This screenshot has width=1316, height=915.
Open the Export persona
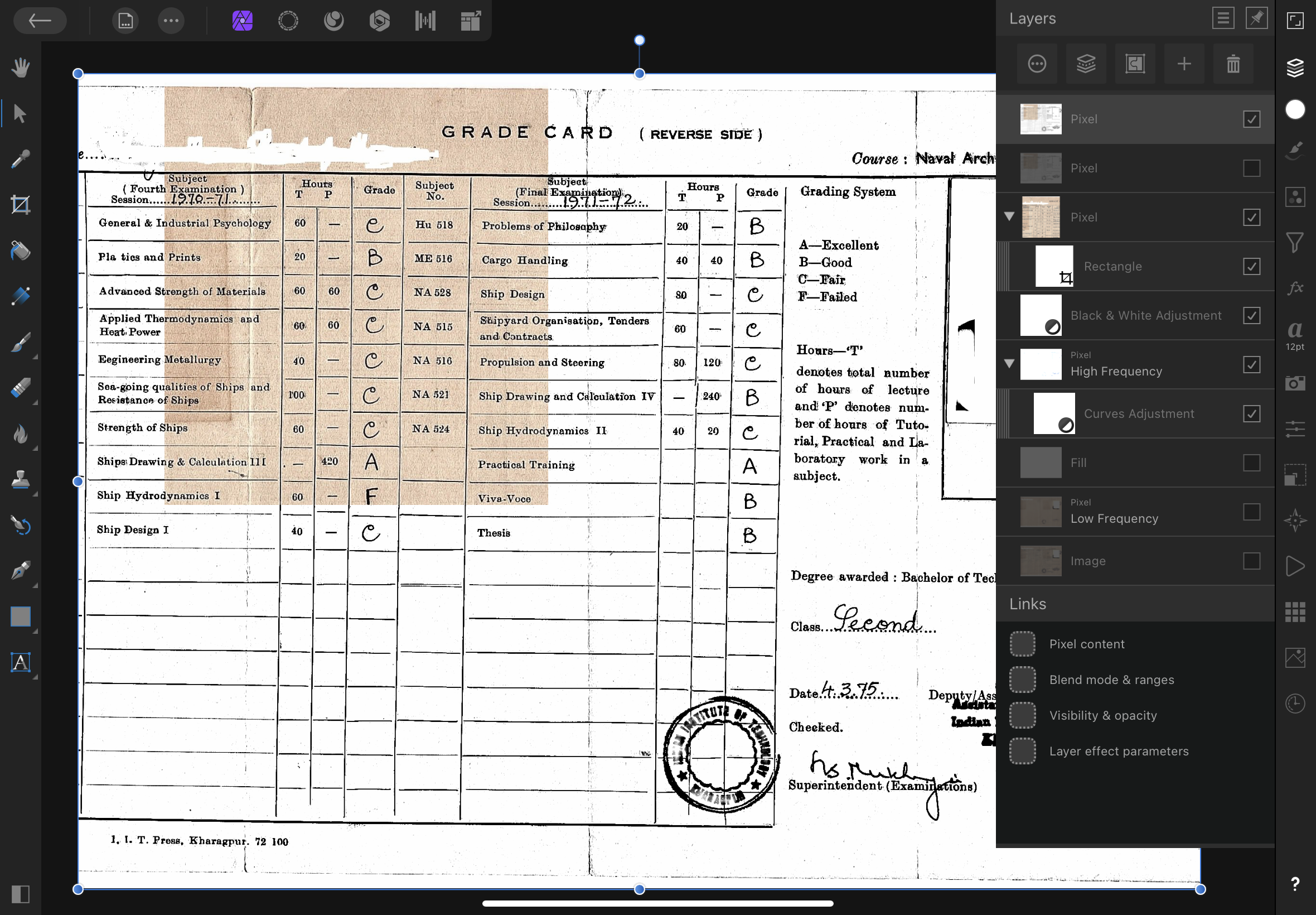click(471, 21)
